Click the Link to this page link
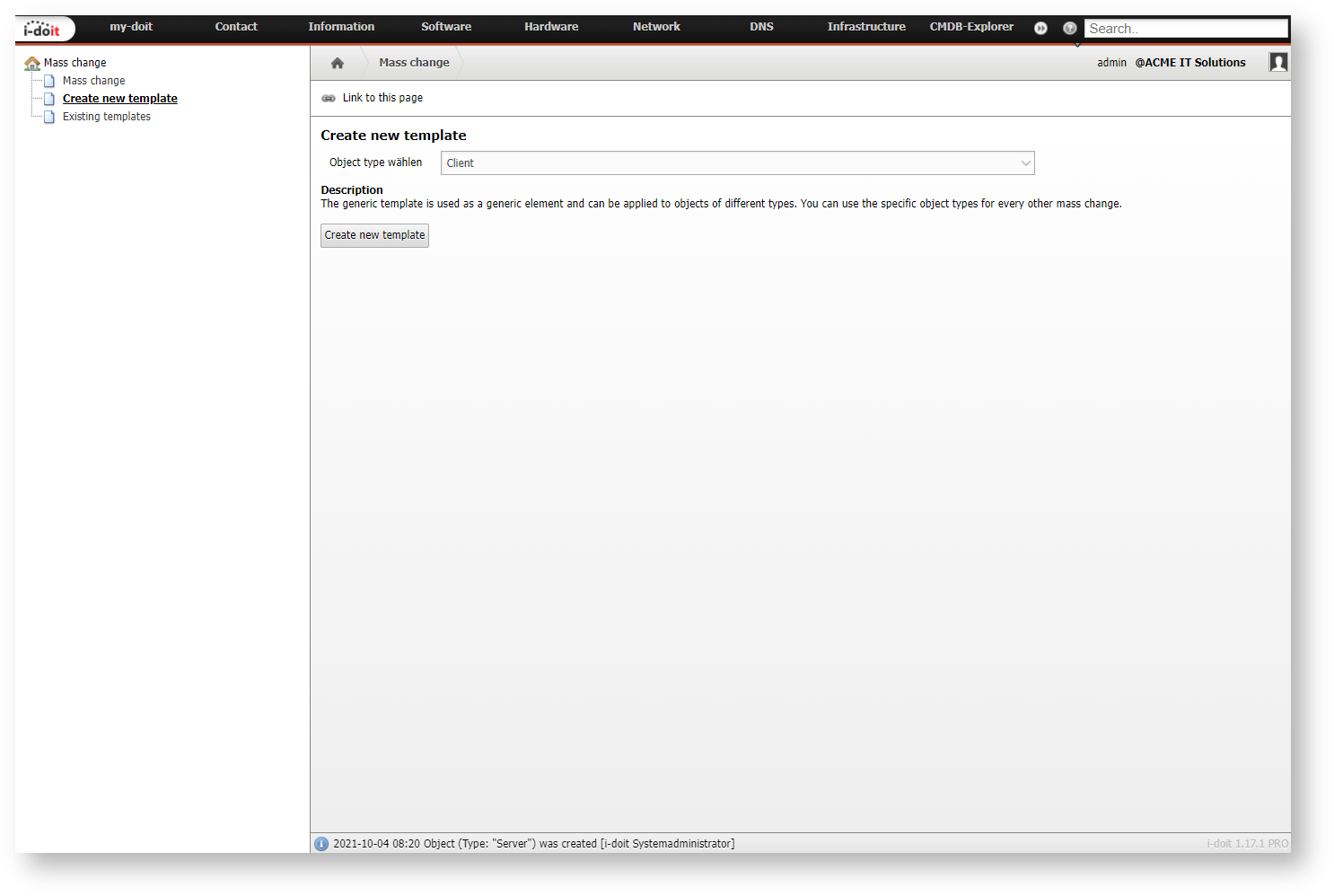Image resolution: width=1334 pixels, height=896 pixels. point(382,98)
